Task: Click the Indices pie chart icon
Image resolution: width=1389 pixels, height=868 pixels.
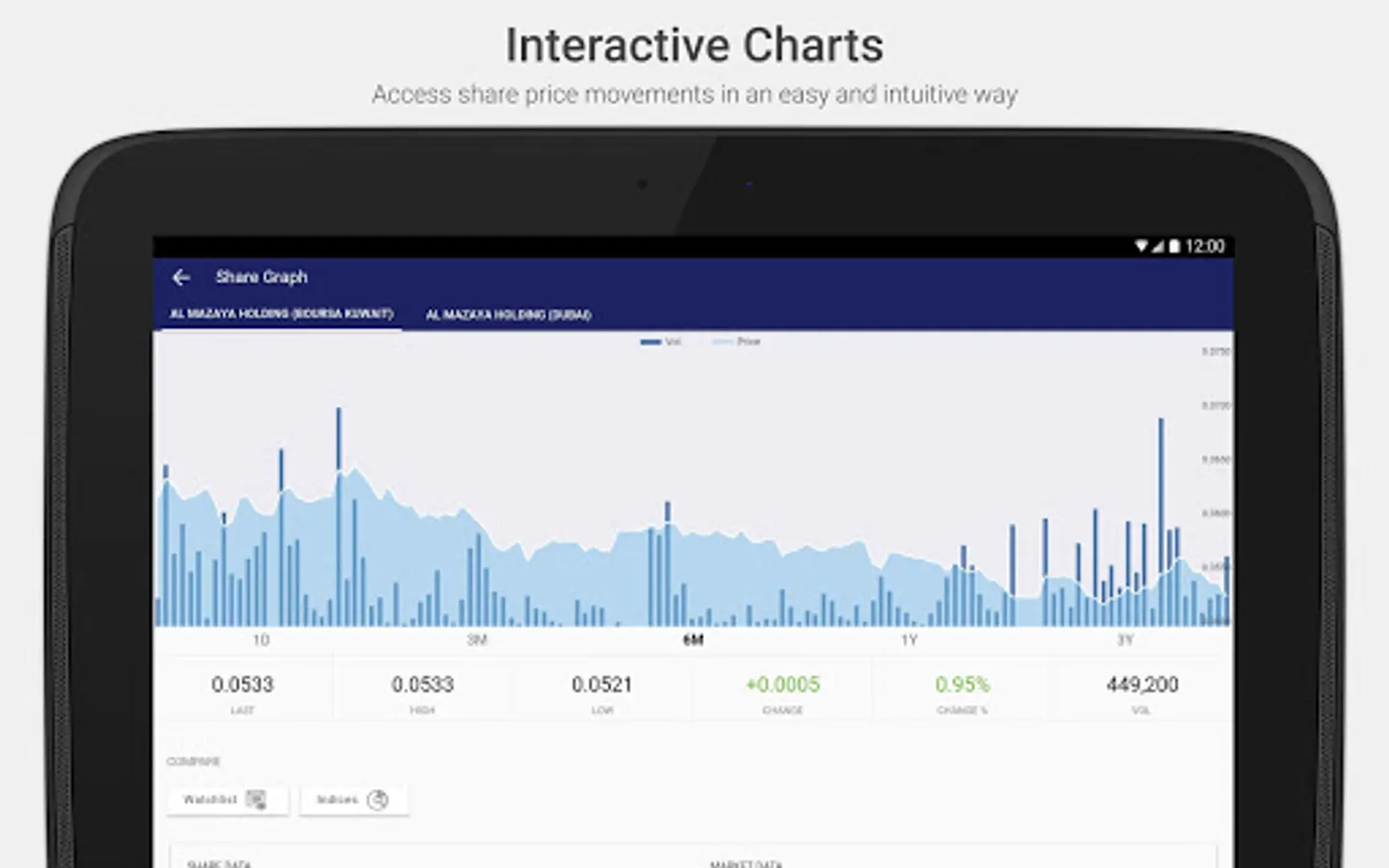Action: (378, 800)
